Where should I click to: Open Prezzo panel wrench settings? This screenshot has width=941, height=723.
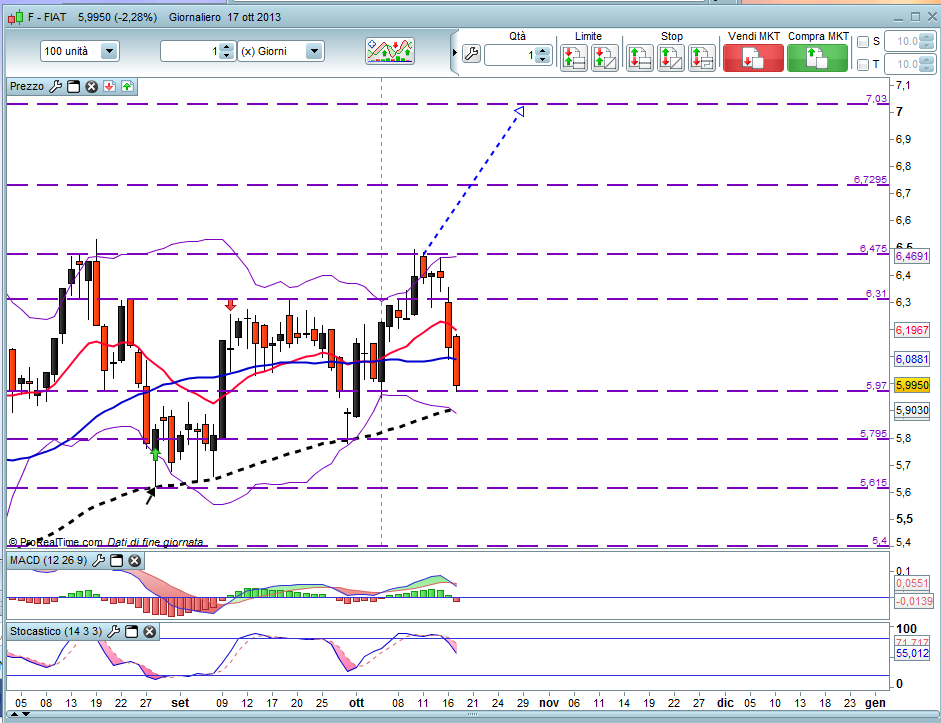pyautogui.click(x=55, y=86)
